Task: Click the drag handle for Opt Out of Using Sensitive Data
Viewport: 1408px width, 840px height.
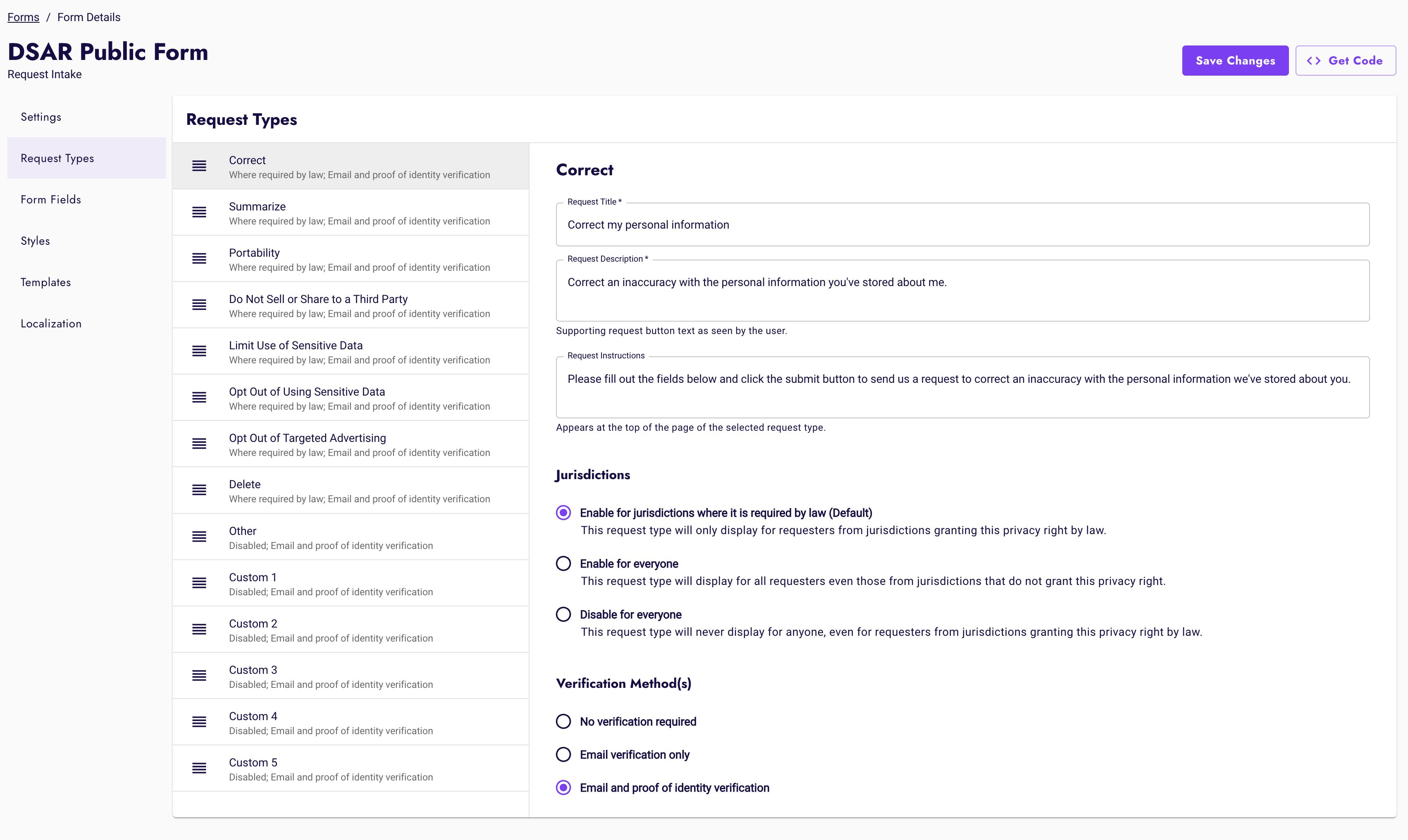Action: pyautogui.click(x=199, y=397)
